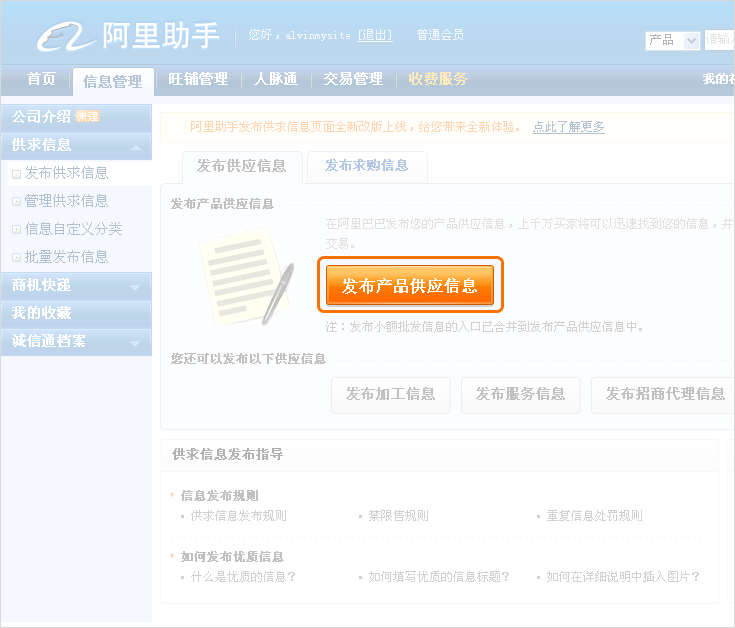Click the 退出 logout link
735x628 pixels.
click(375, 35)
